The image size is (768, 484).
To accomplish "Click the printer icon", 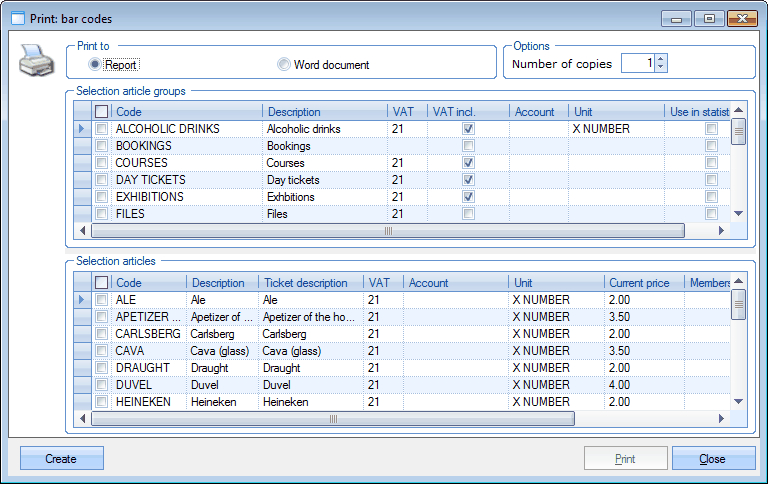I will tap(37, 64).
